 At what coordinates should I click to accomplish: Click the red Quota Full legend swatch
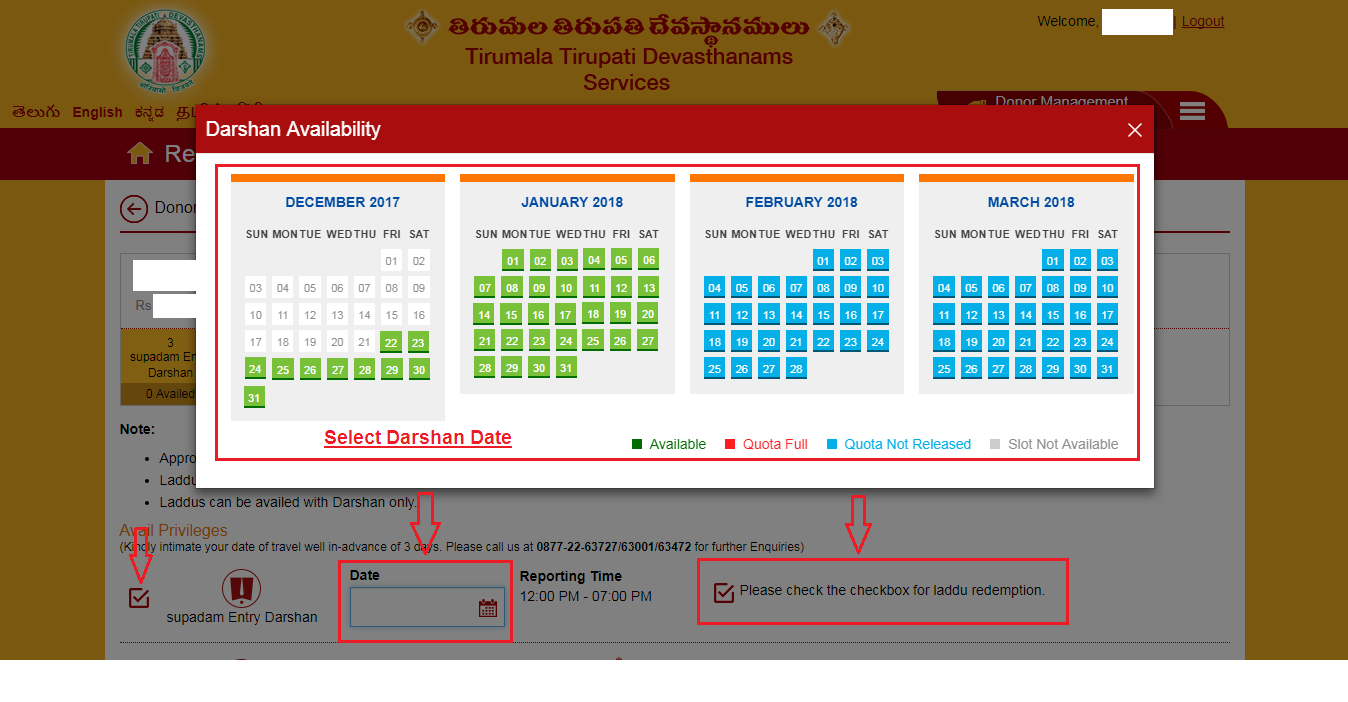pyautogui.click(x=730, y=444)
